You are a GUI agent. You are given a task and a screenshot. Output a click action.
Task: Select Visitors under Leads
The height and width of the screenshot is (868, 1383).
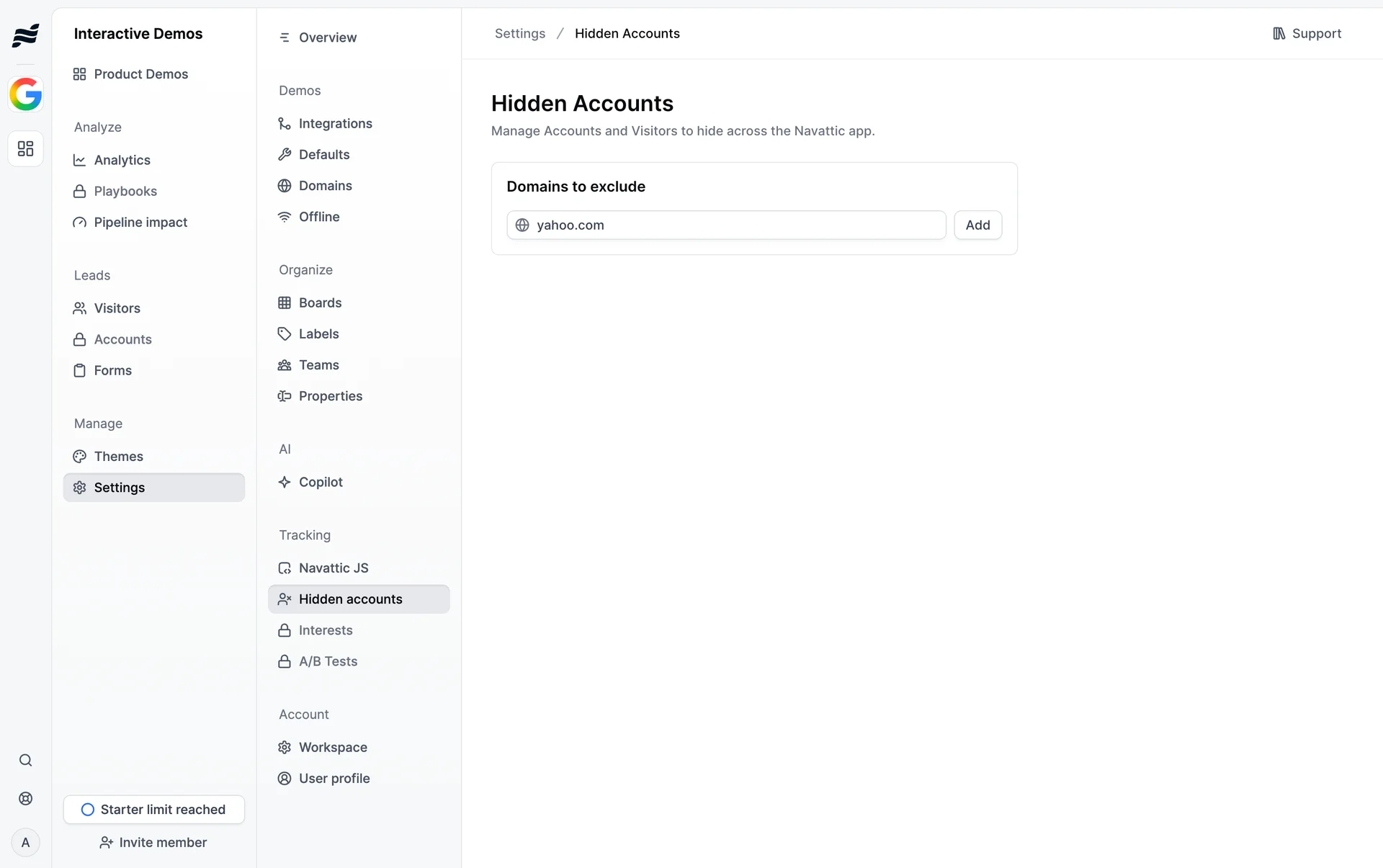(117, 308)
